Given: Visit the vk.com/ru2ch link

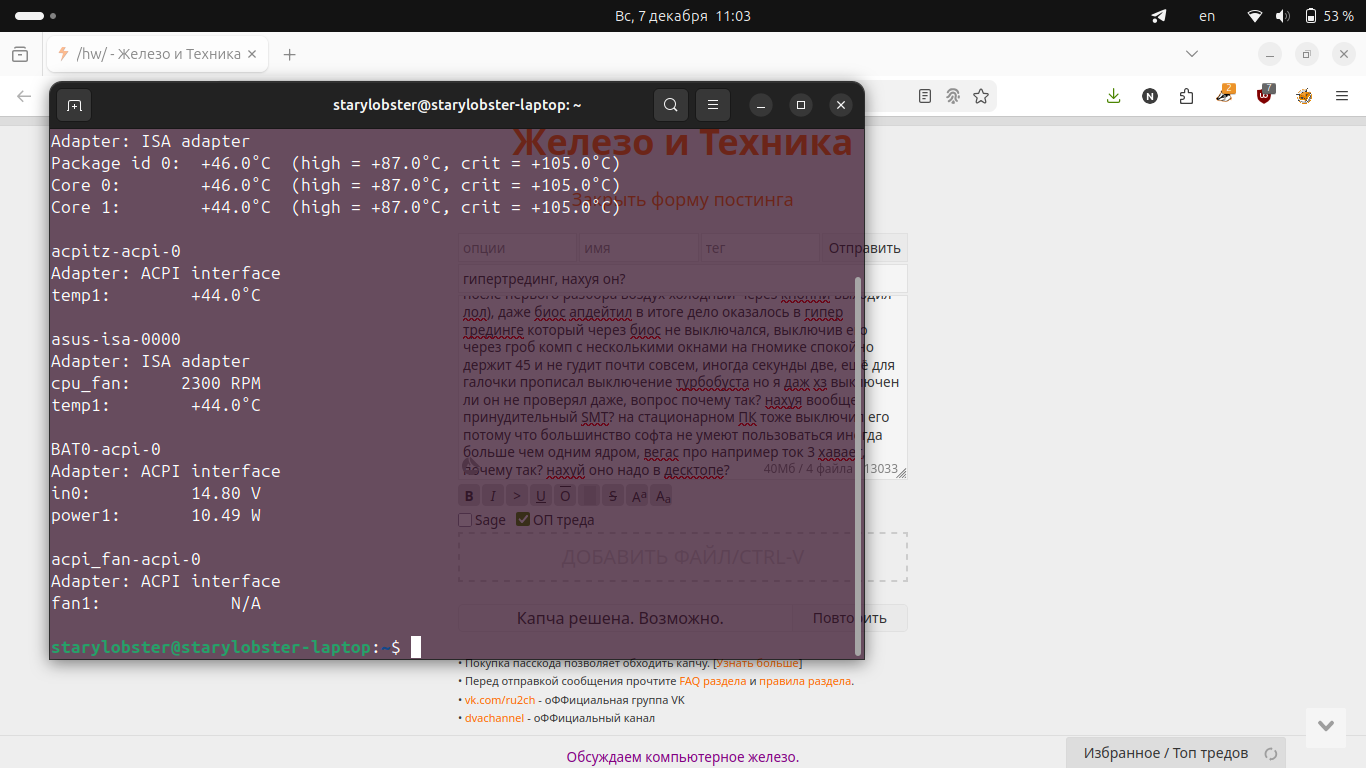Looking at the screenshot, I should tap(500, 700).
